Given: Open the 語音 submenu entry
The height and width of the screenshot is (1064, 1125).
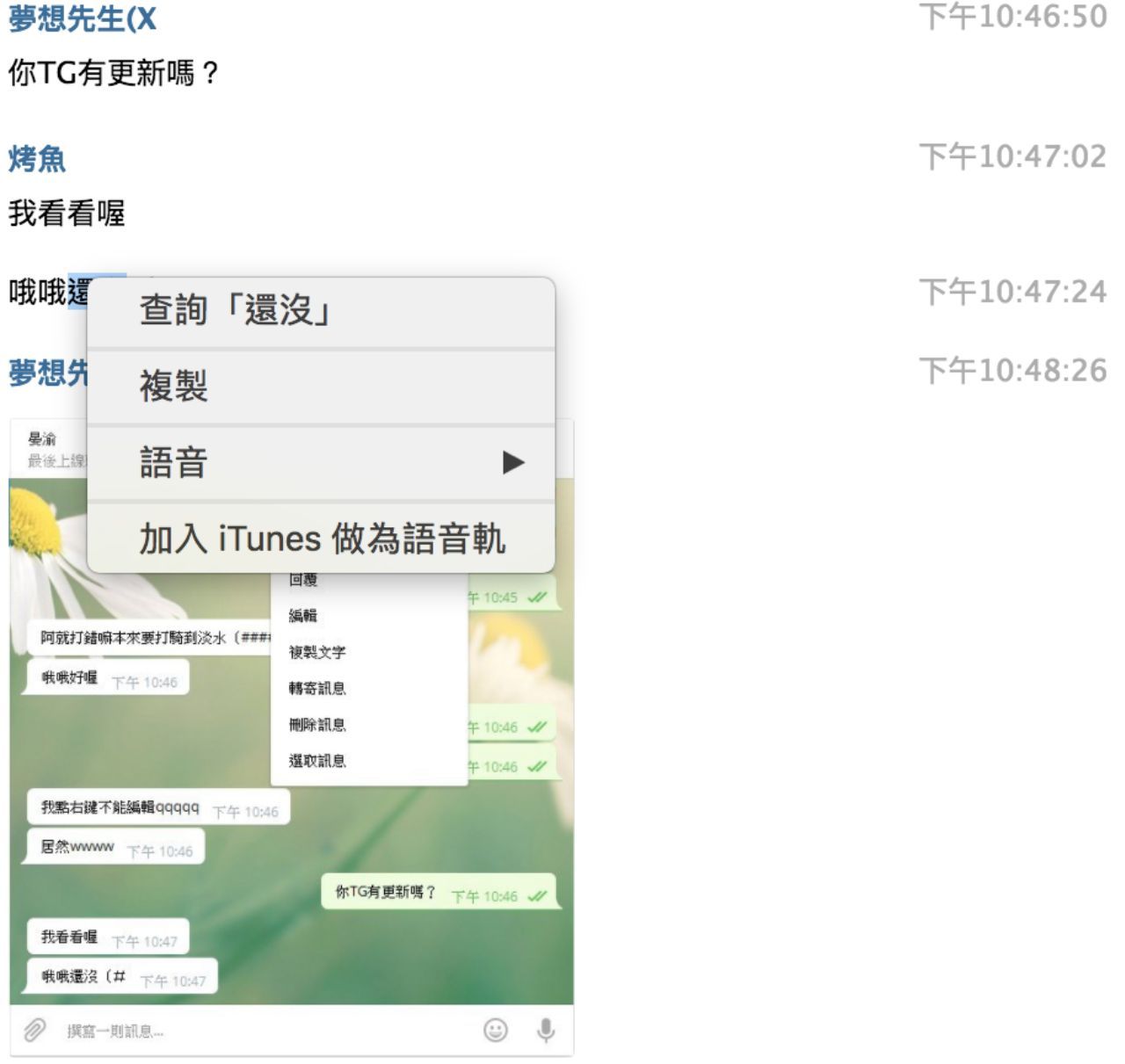Looking at the screenshot, I should (x=321, y=463).
